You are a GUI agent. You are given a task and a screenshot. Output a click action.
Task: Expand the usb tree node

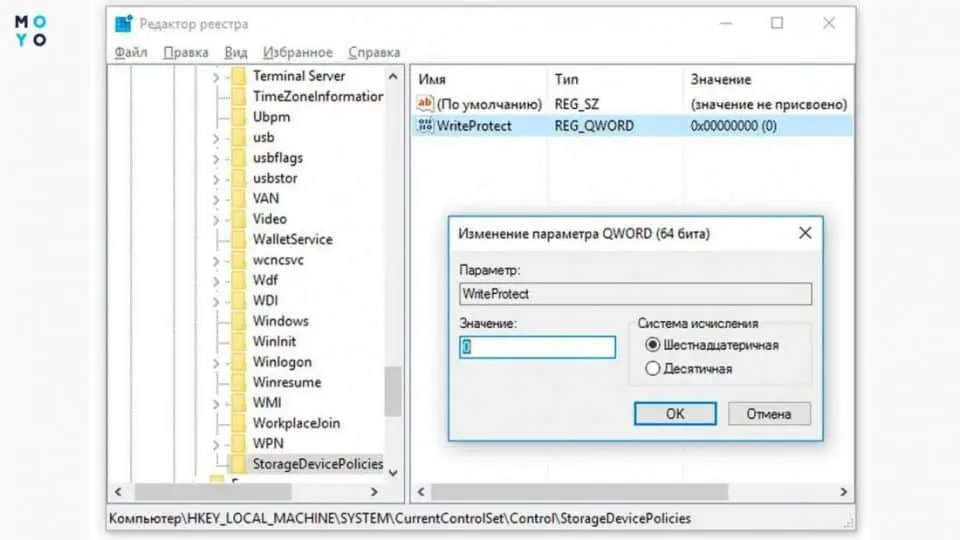[x=216, y=137]
